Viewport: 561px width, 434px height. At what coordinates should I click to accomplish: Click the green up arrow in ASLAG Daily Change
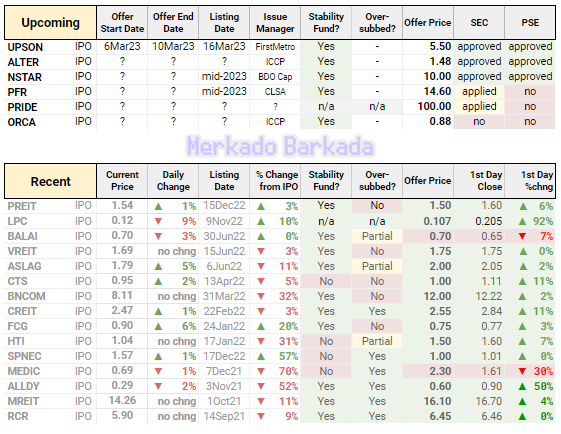coord(158,267)
